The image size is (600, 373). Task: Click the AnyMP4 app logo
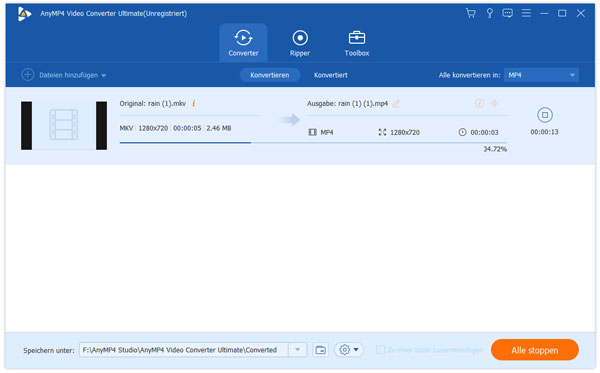pyautogui.click(x=24, y=14)
